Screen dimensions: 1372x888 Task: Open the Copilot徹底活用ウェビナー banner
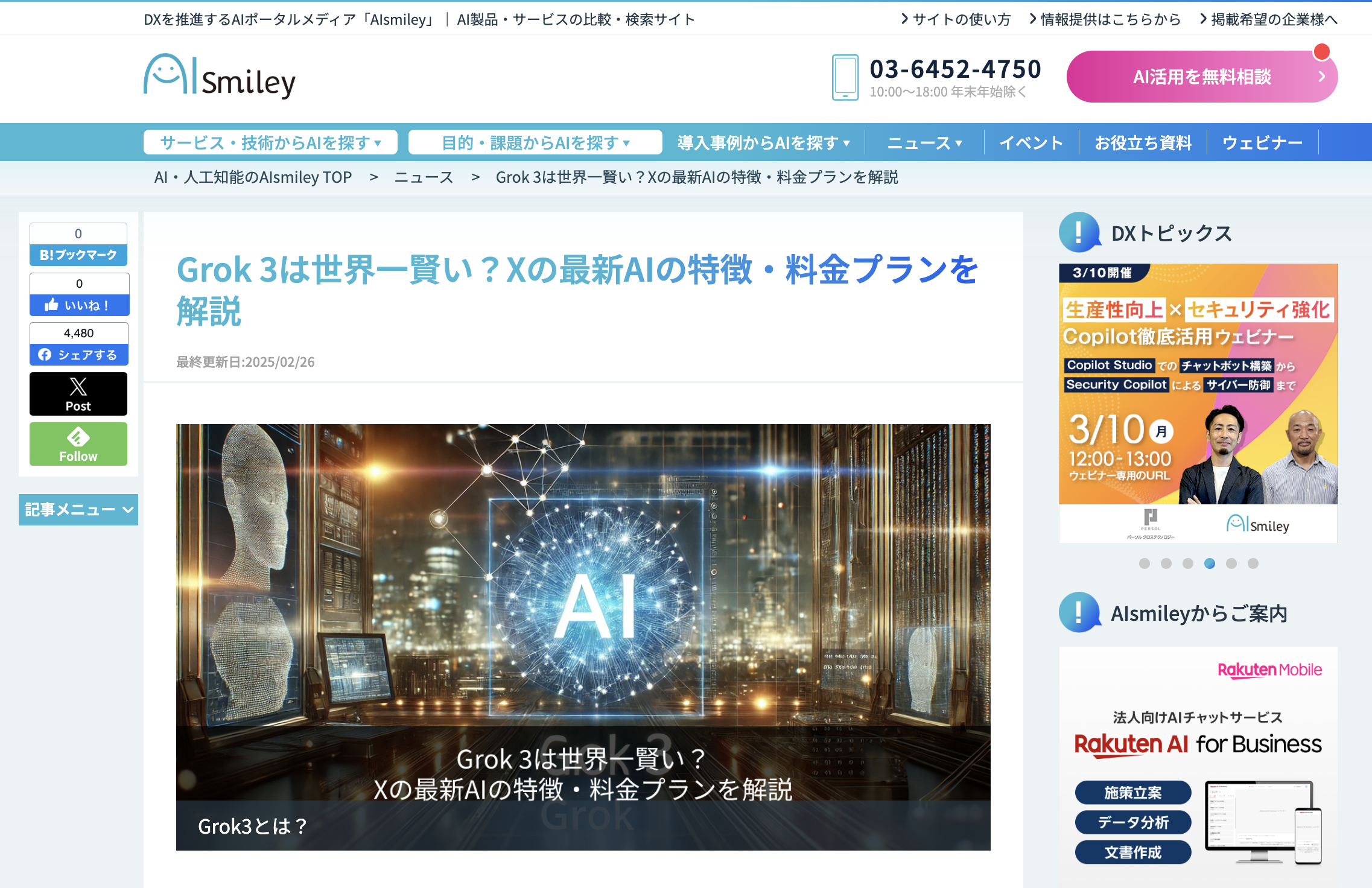(1198, 403)
